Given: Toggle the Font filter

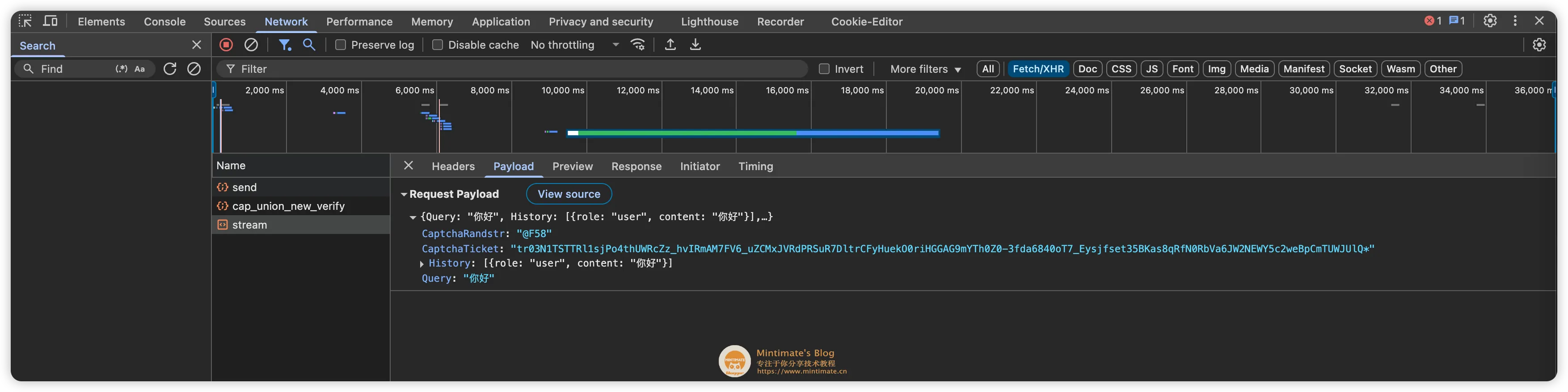Looking at the screenshot, I should pyautogui.click(x=1183, y=69).
